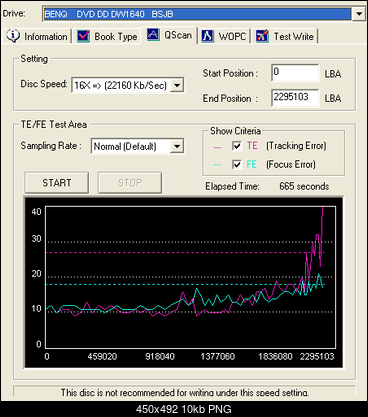Click the disabled STOP button

coord(130,183)
